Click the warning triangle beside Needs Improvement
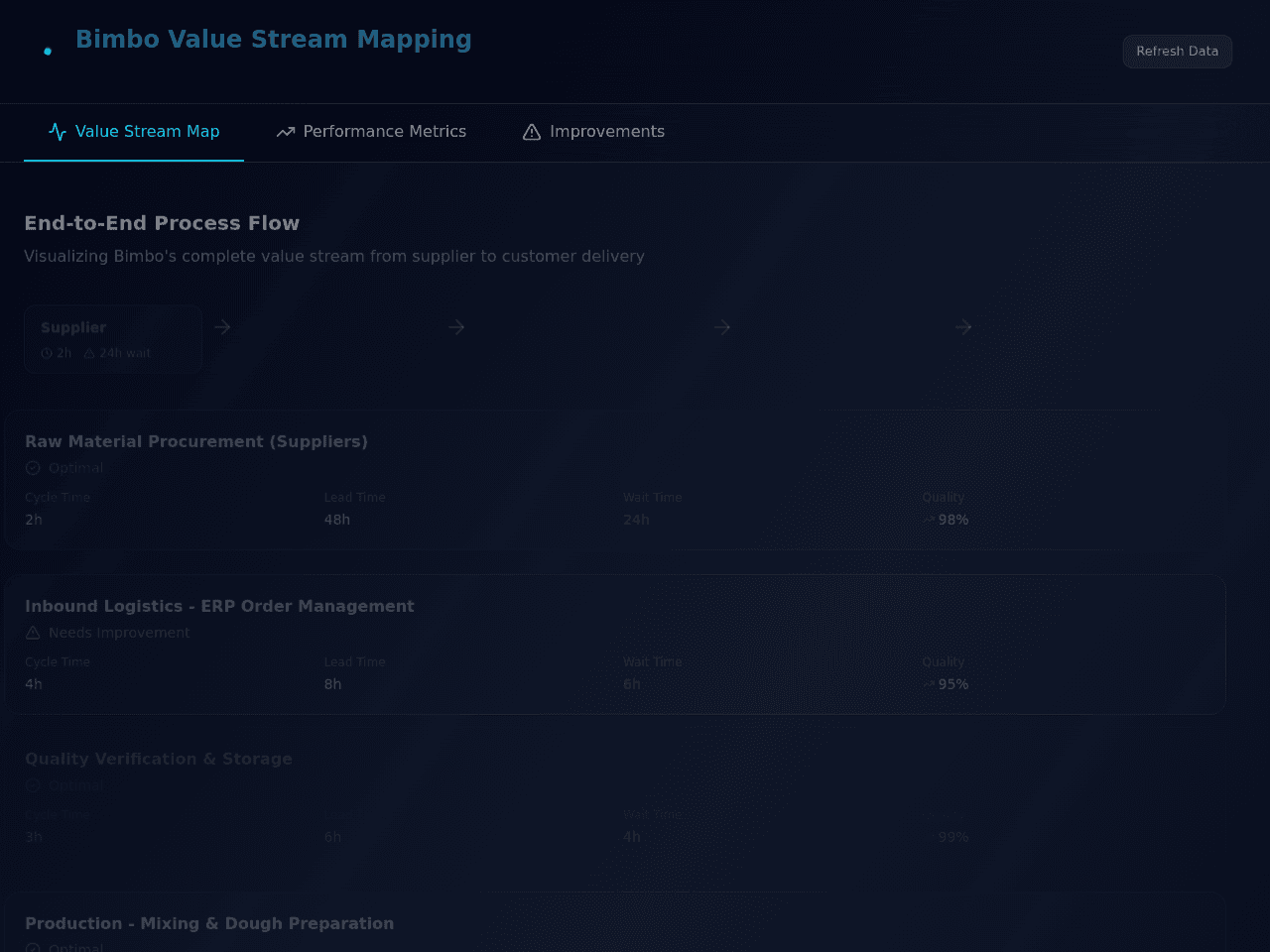The image size is (1270, 952). 33,633
